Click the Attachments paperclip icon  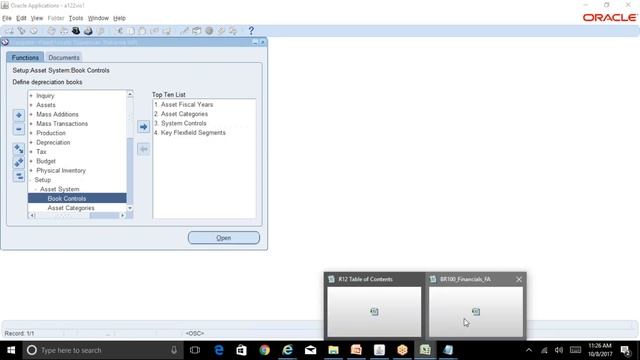point(221,31)
